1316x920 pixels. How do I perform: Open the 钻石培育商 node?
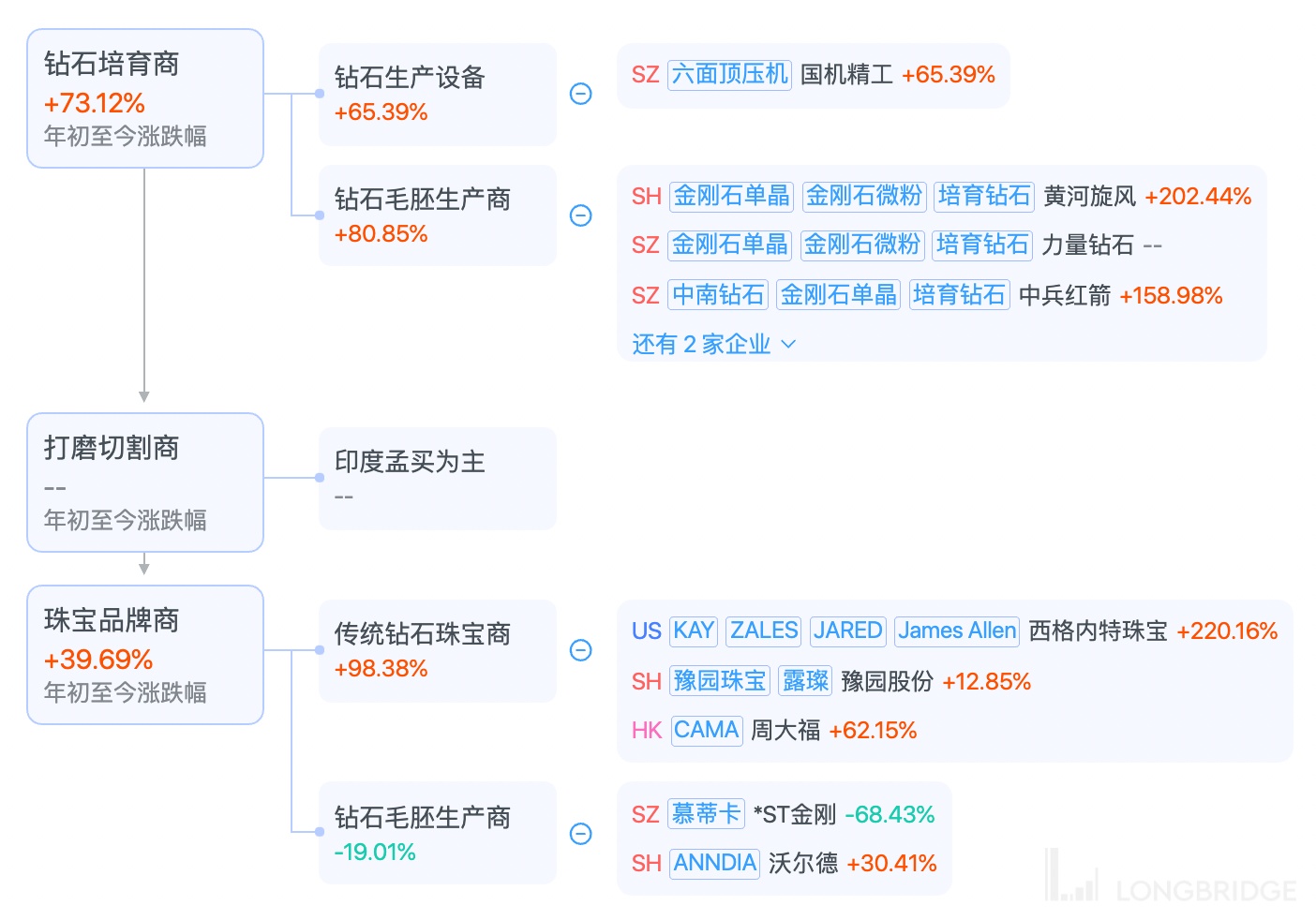tap(144, 98)
